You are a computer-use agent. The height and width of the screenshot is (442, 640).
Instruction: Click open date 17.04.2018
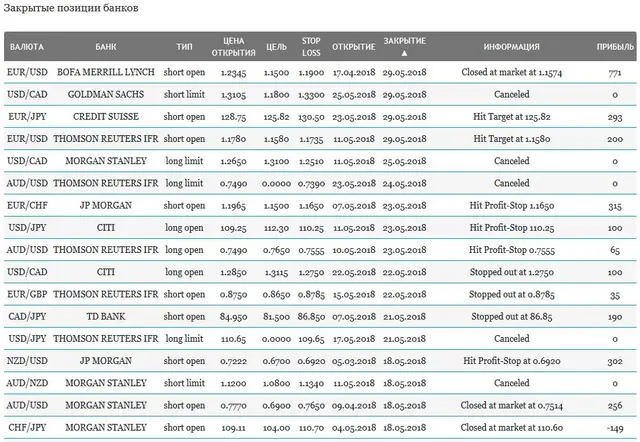click(x=353, y=73)
